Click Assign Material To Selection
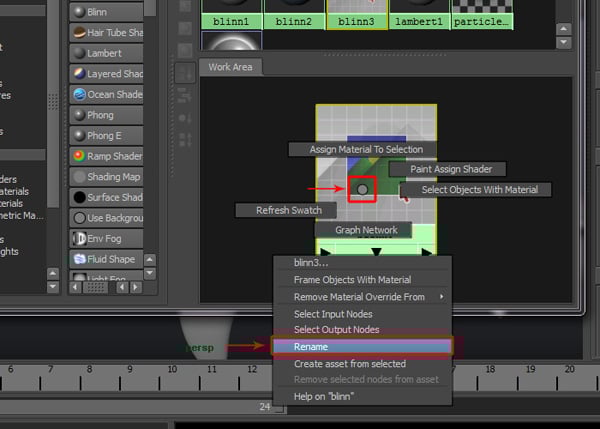The height and width of the screenshot is (429, 600). 365,149
